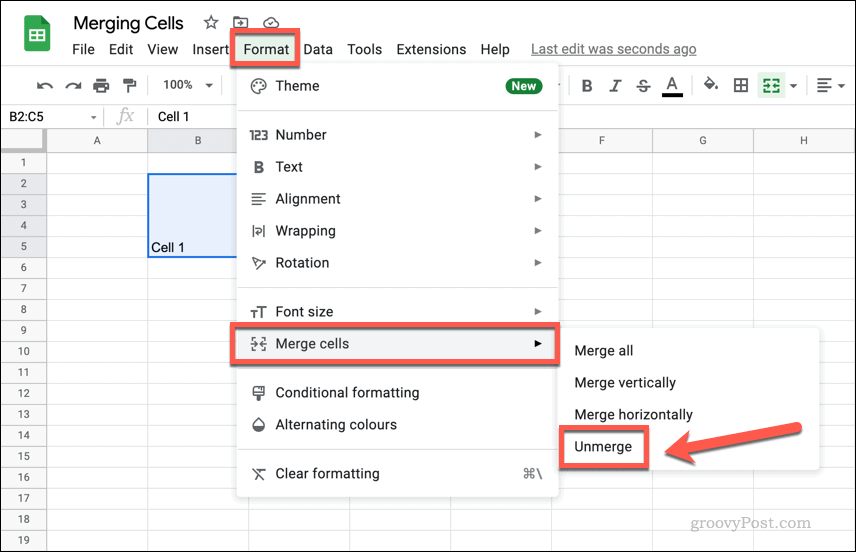The image size is (856, 552).
Task: Expand the Wrapping submenu
Action: pyautogui.click(x=397, y=231)
